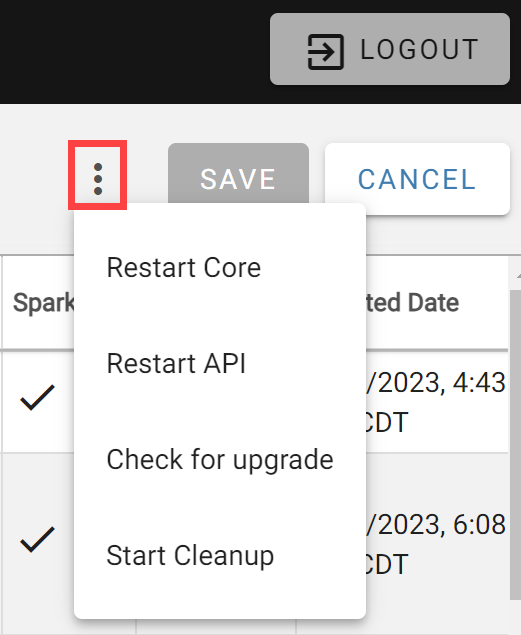
Task: Select the date cell showing 6:08
Action: pyautogui.click(x=436, y=544)
